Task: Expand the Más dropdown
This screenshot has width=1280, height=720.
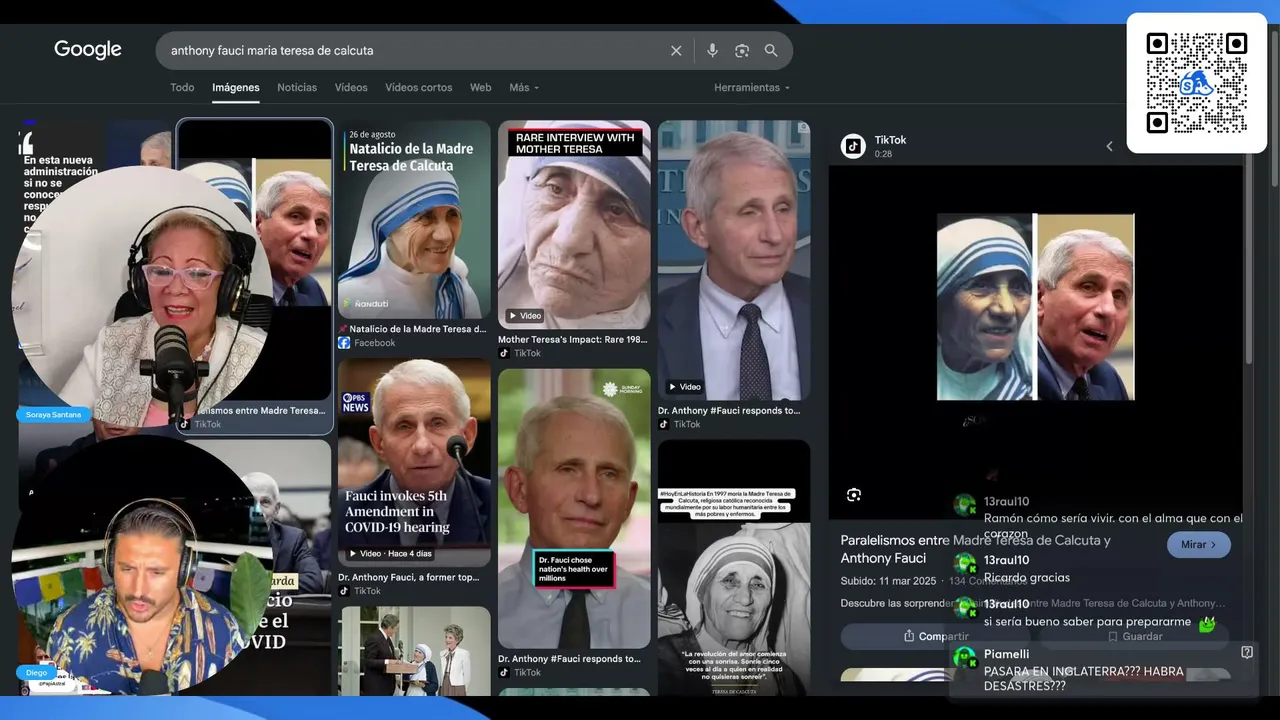Action: pos(524,88)
